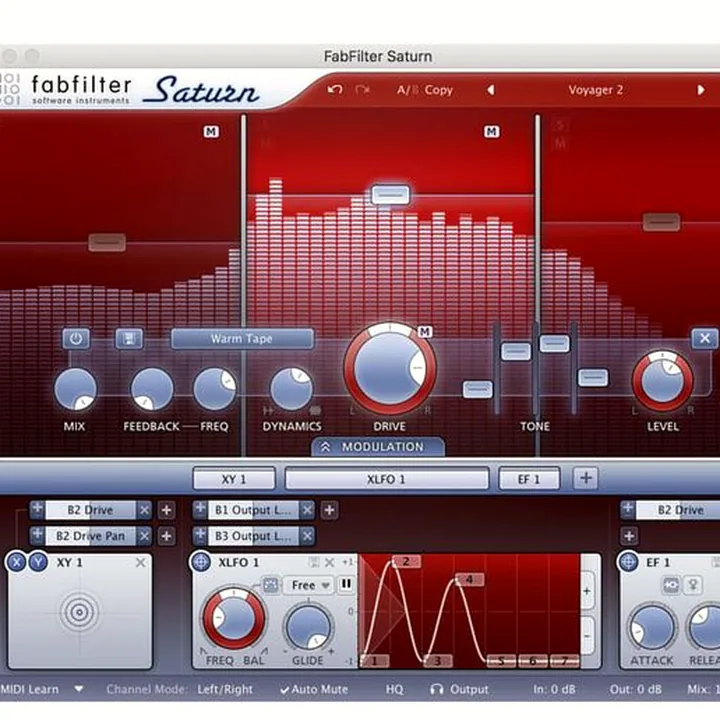Click the MIX knob
Viewport: 720px width, 720px height.
(x=75, y=389)
